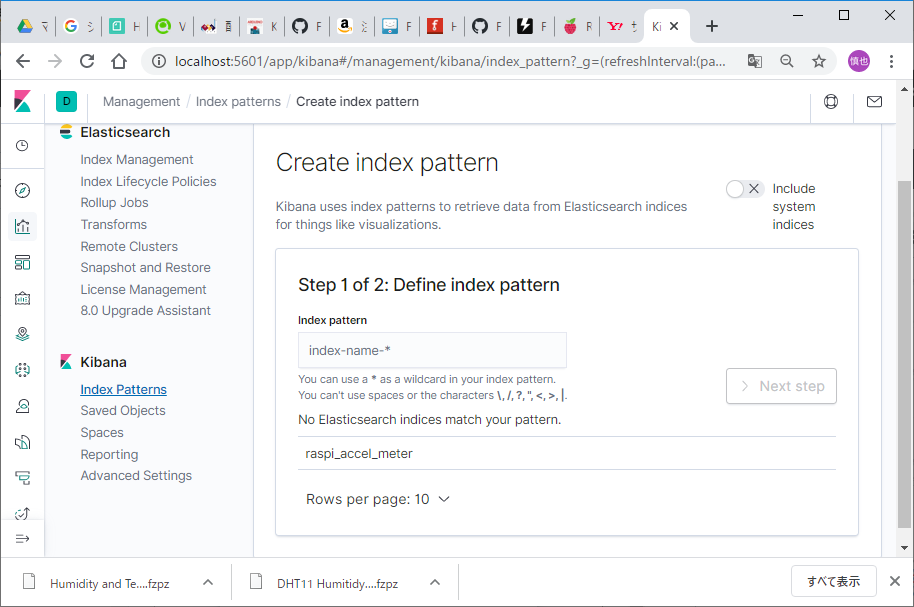Open Machine Learning icon in sidebar
Image resolution: width=914 pixels, height=607 pixels.
point(22,370)
